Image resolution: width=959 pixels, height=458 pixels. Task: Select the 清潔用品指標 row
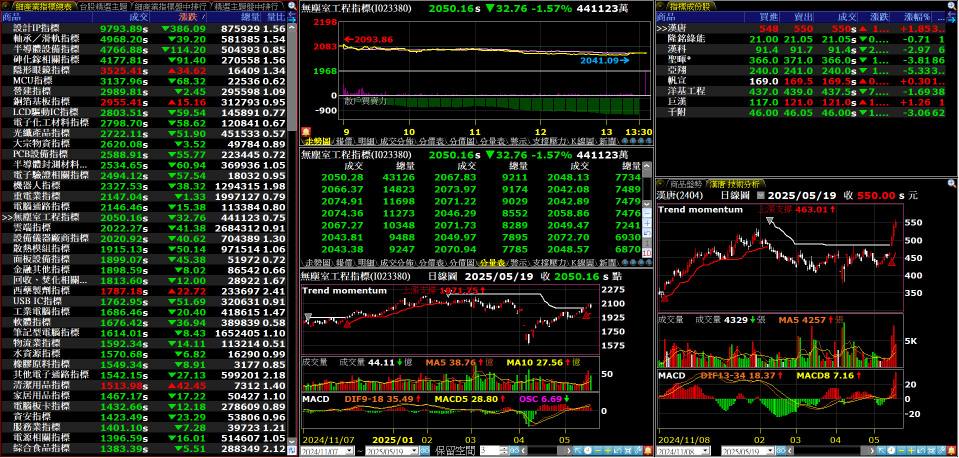tap(144, 385)
